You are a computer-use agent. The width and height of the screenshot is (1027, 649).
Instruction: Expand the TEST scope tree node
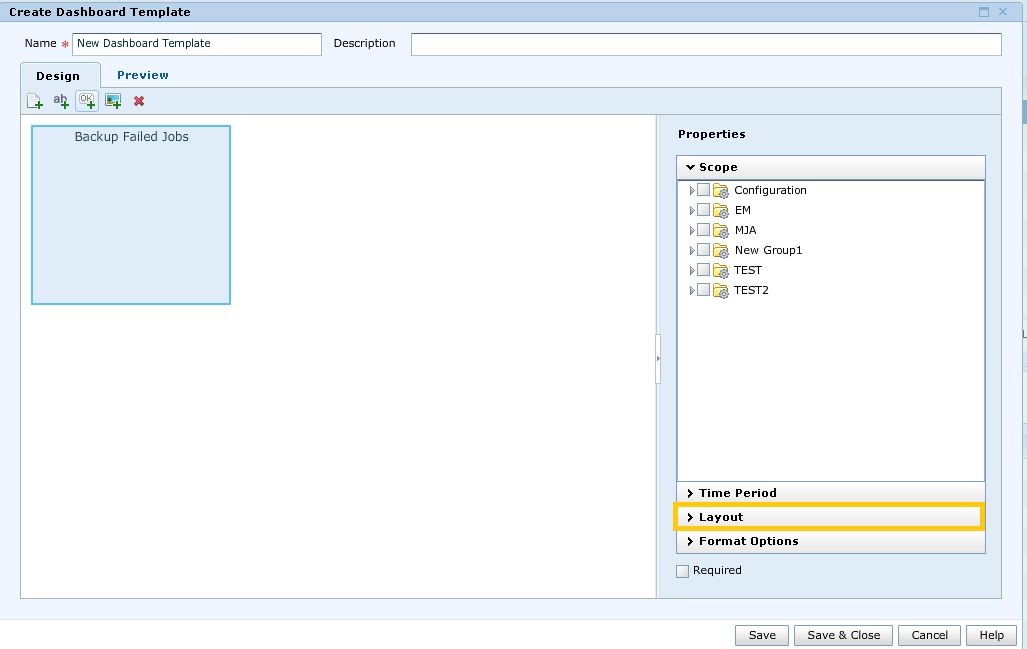click(x=692, y=270)
